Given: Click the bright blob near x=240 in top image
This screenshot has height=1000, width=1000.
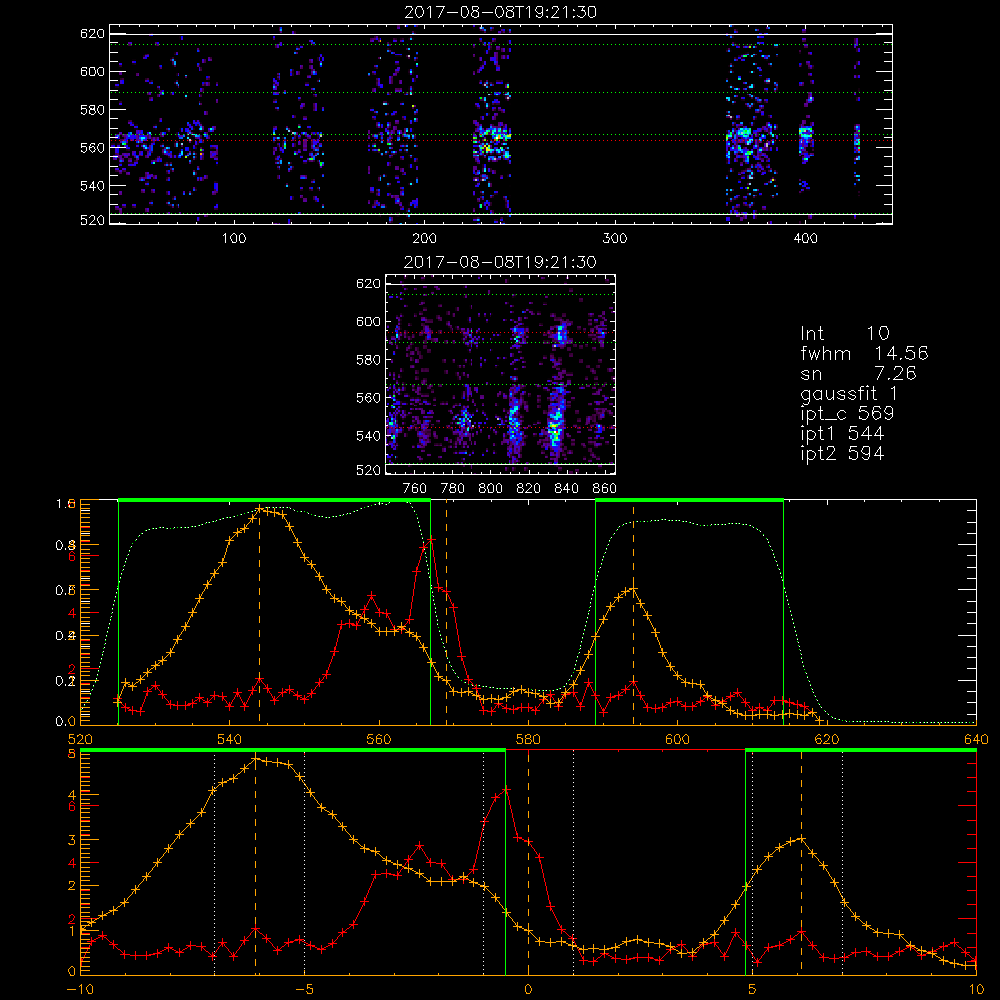Looking at the screenshot, I should pos(491,142).
